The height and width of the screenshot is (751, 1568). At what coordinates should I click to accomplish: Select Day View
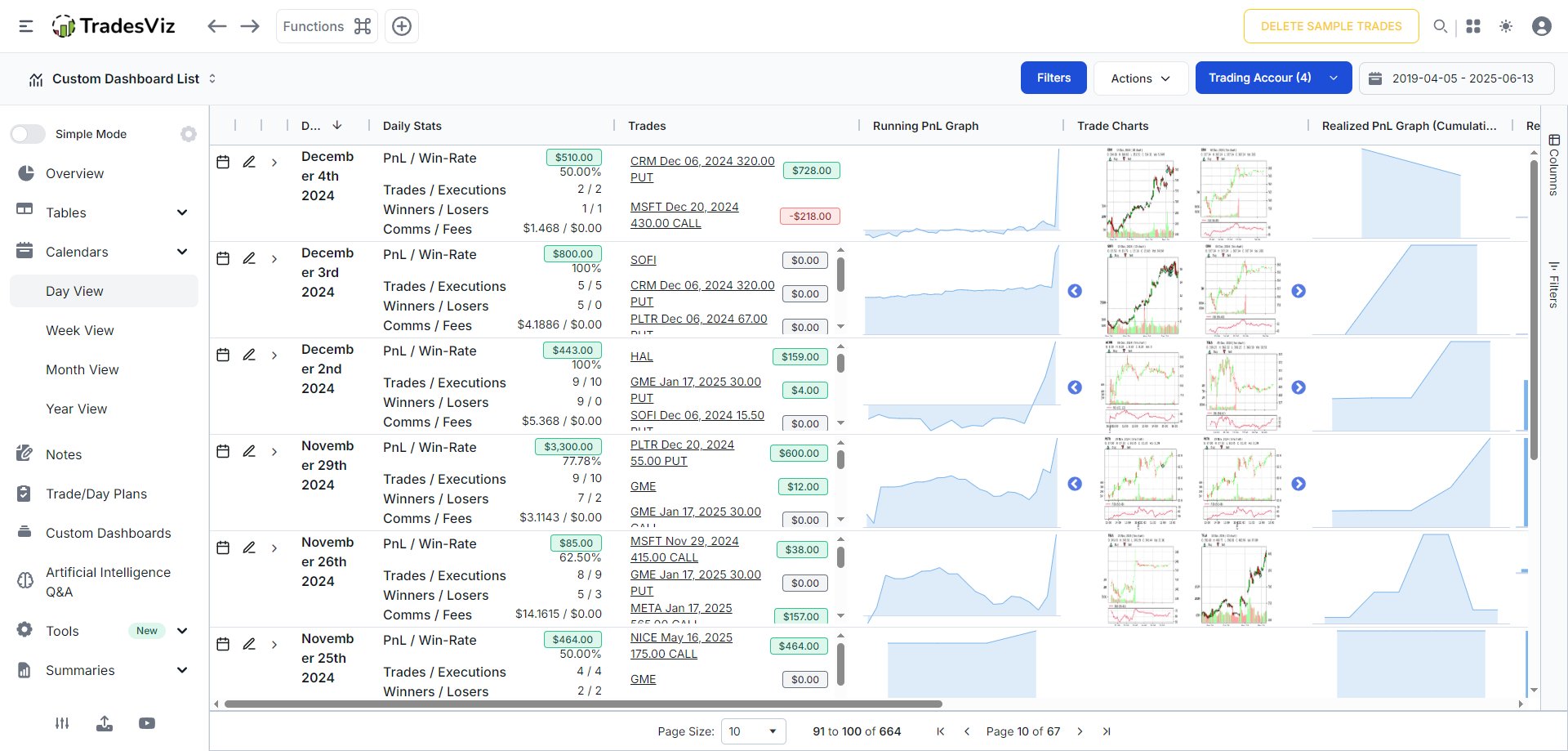click(x=104, y=291)
